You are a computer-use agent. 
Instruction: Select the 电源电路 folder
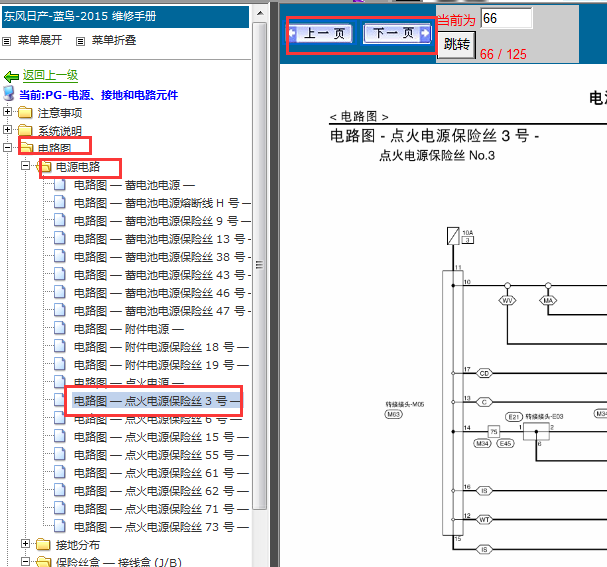coord(78,167)
